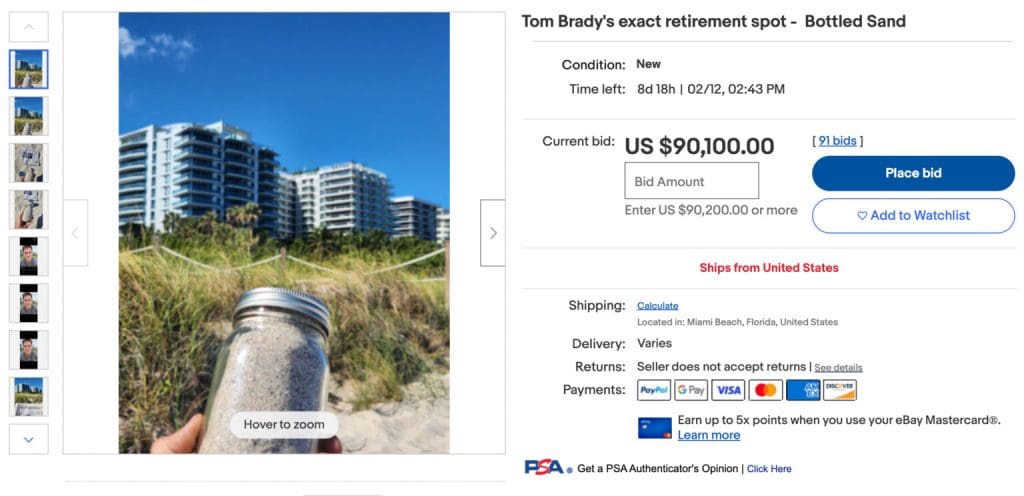Open Learn more about eBay Mastercard
Image resolution: width=1024 pixels, height=496 pixels.
[708, 435]
